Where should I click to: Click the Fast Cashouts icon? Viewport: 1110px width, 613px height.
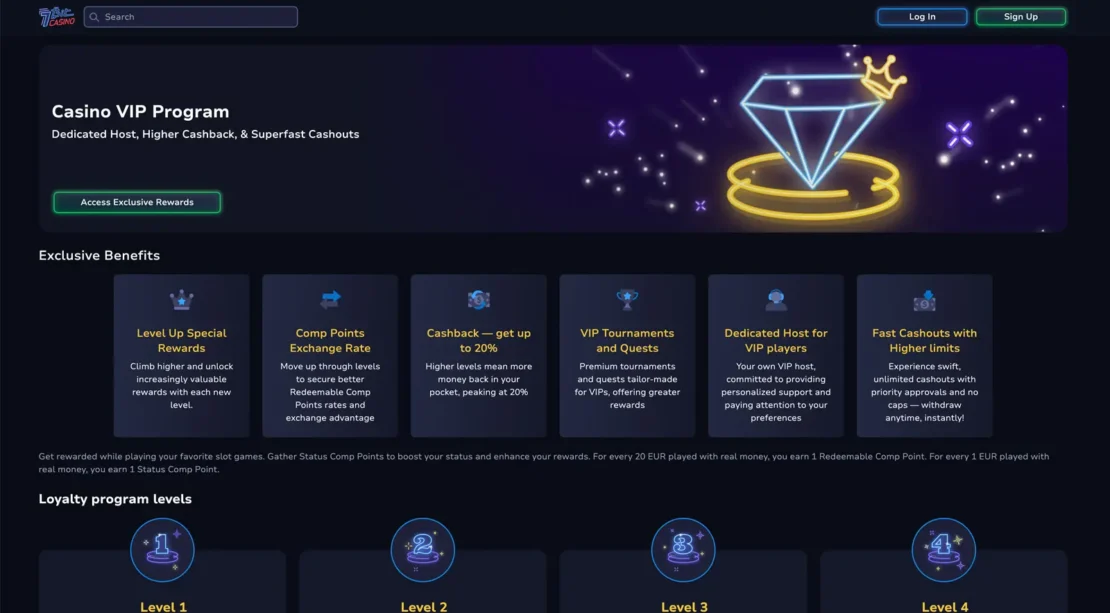coord(924,300)
